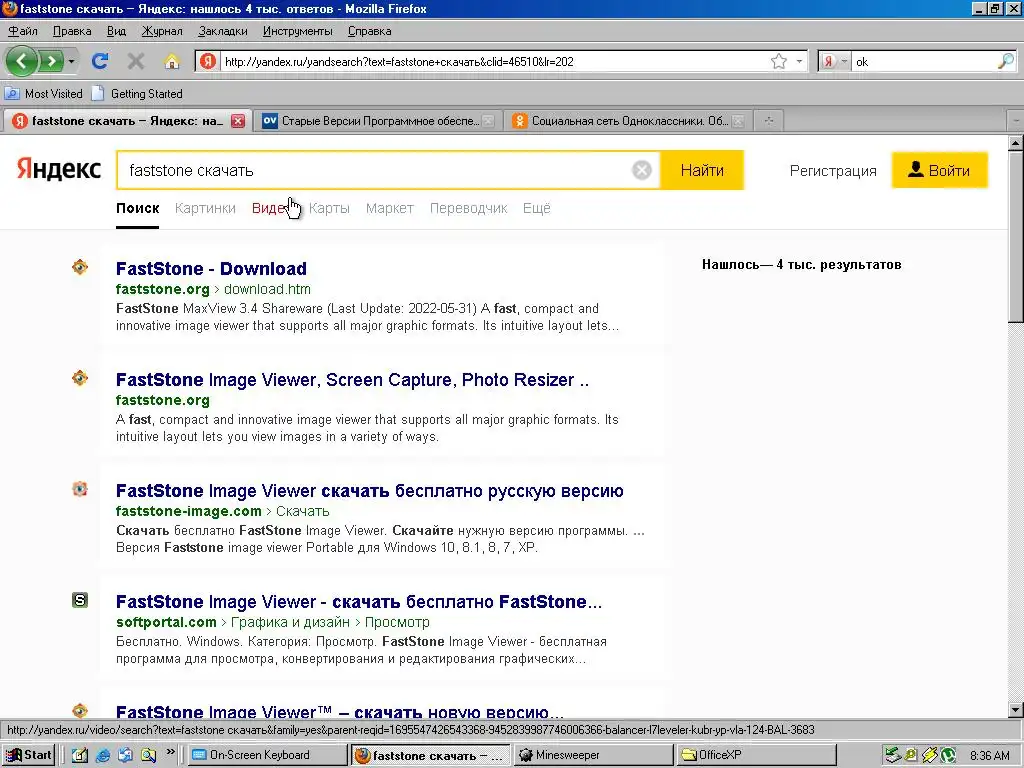
Task: Click the favicon beside 'FastStone - Download' result
Action: pos(80,267)
